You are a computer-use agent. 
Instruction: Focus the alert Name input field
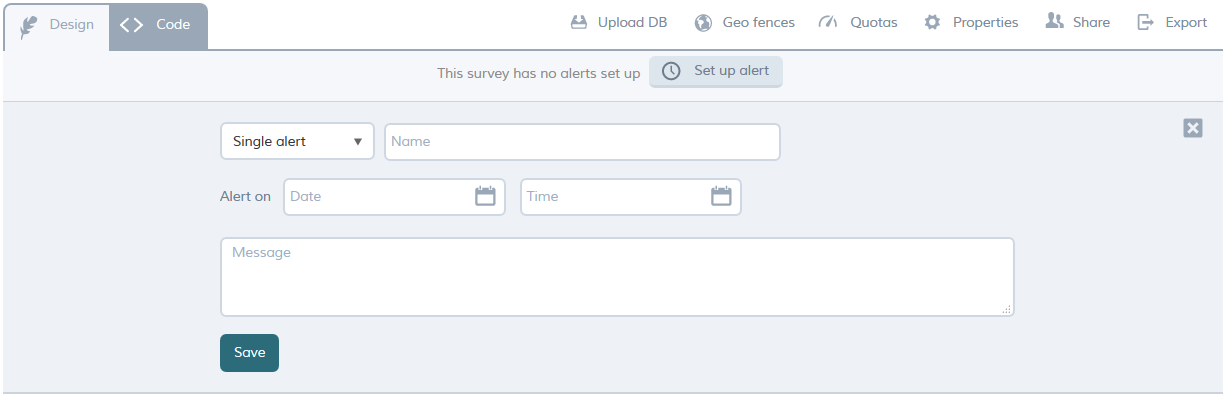click(582, 141)
